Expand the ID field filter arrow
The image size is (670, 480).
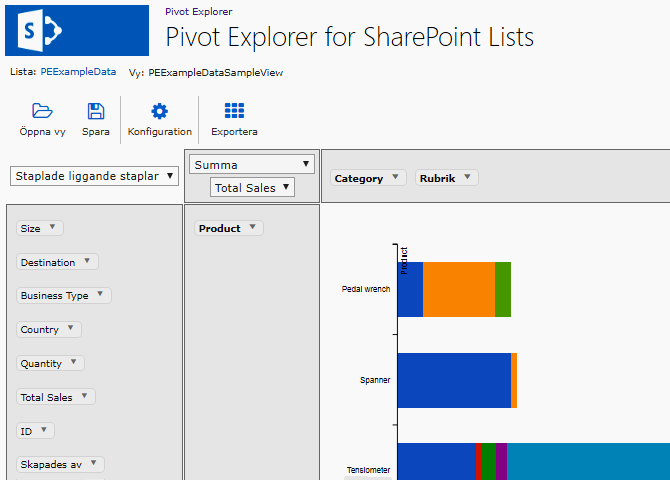point(44,430)
